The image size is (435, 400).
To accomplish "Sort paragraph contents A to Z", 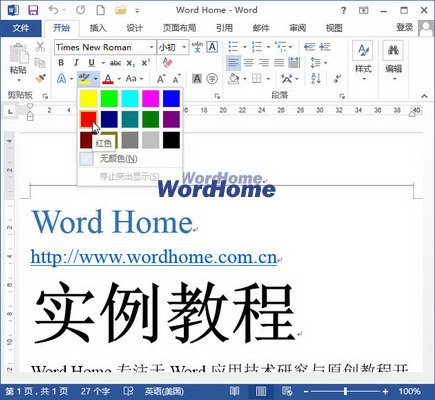I will [x=316, y=79].
